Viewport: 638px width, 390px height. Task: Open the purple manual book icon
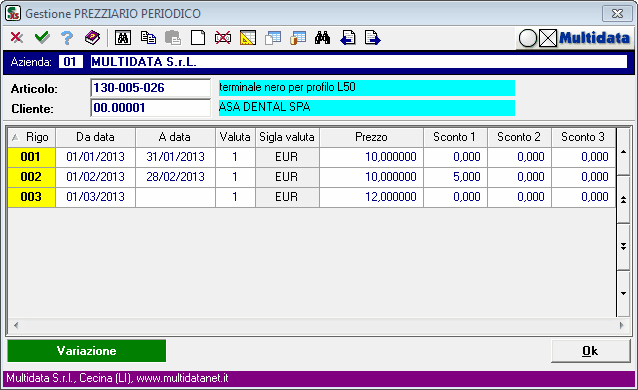92,38
